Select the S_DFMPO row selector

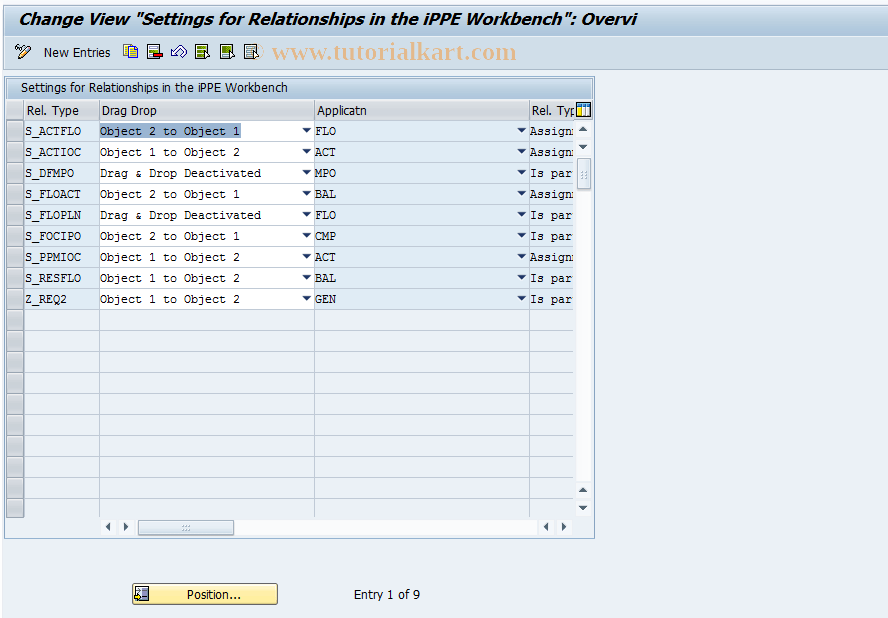(15, 173)
